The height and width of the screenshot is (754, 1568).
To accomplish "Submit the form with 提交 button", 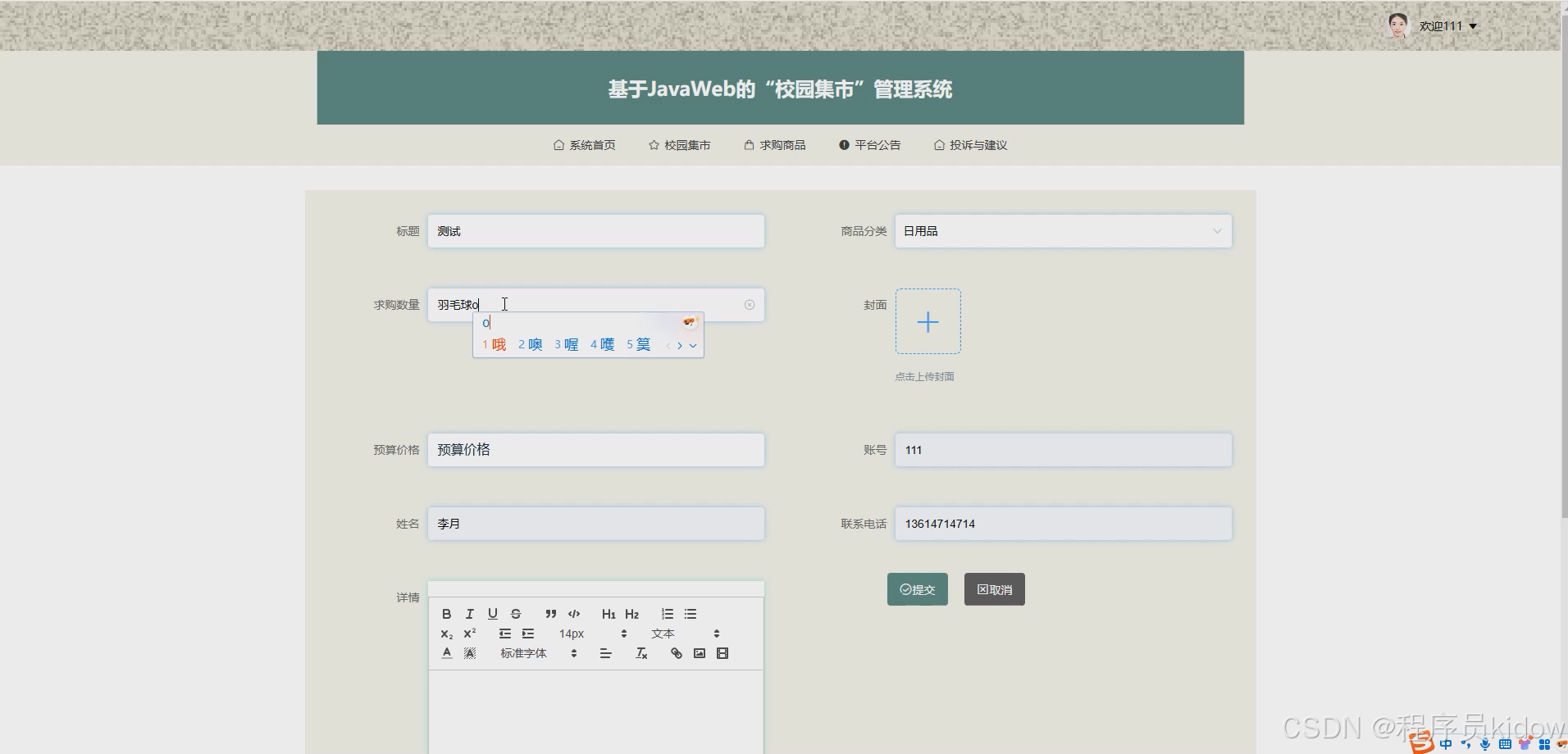I will [916, 589].
